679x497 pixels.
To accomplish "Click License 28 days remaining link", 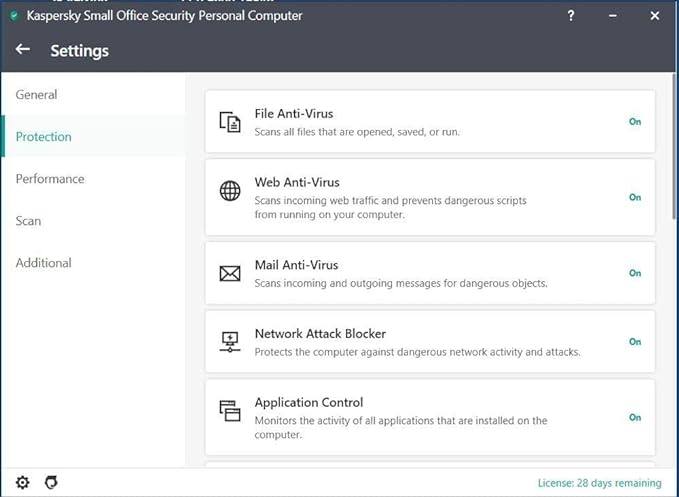I will click(x=599, y=483).
